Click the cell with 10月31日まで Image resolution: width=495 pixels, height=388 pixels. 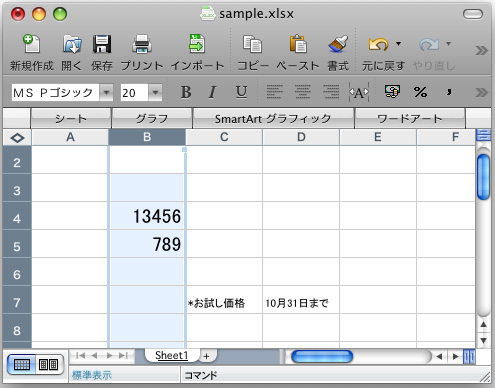coord(301,300)
